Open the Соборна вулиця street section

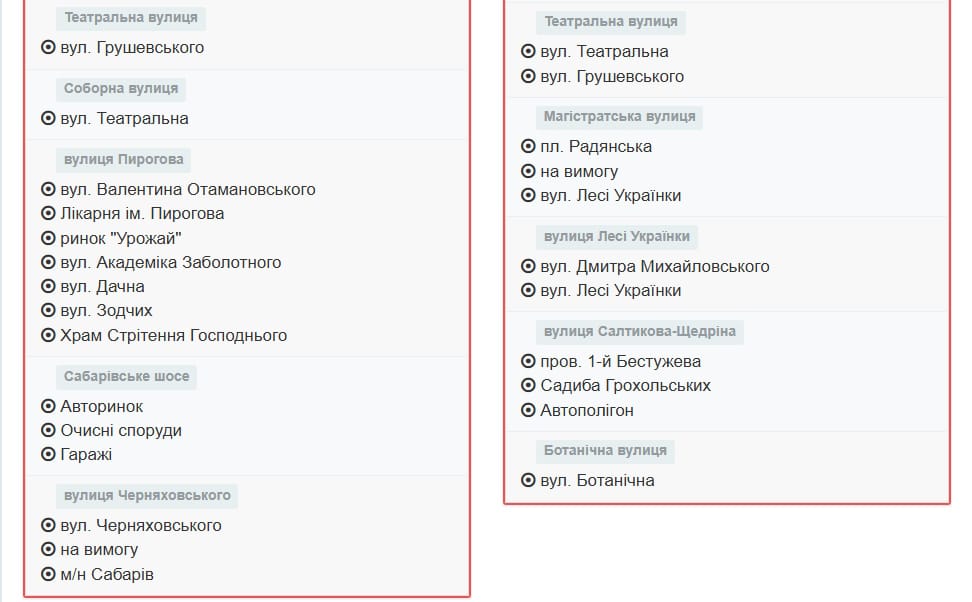click(x=121, y=88)
